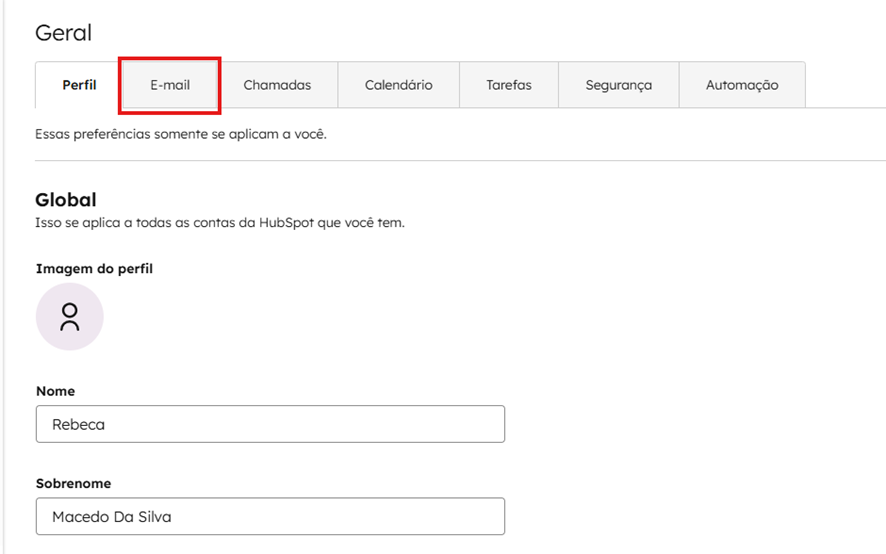
Task: Click the 'Essas preferências' description text
Action: click(x=180, y=134)
